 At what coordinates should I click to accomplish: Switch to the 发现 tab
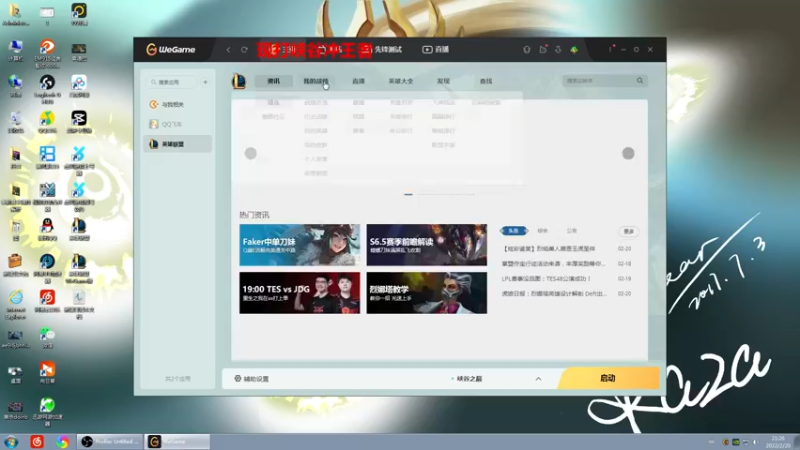(x=443, y=81)
